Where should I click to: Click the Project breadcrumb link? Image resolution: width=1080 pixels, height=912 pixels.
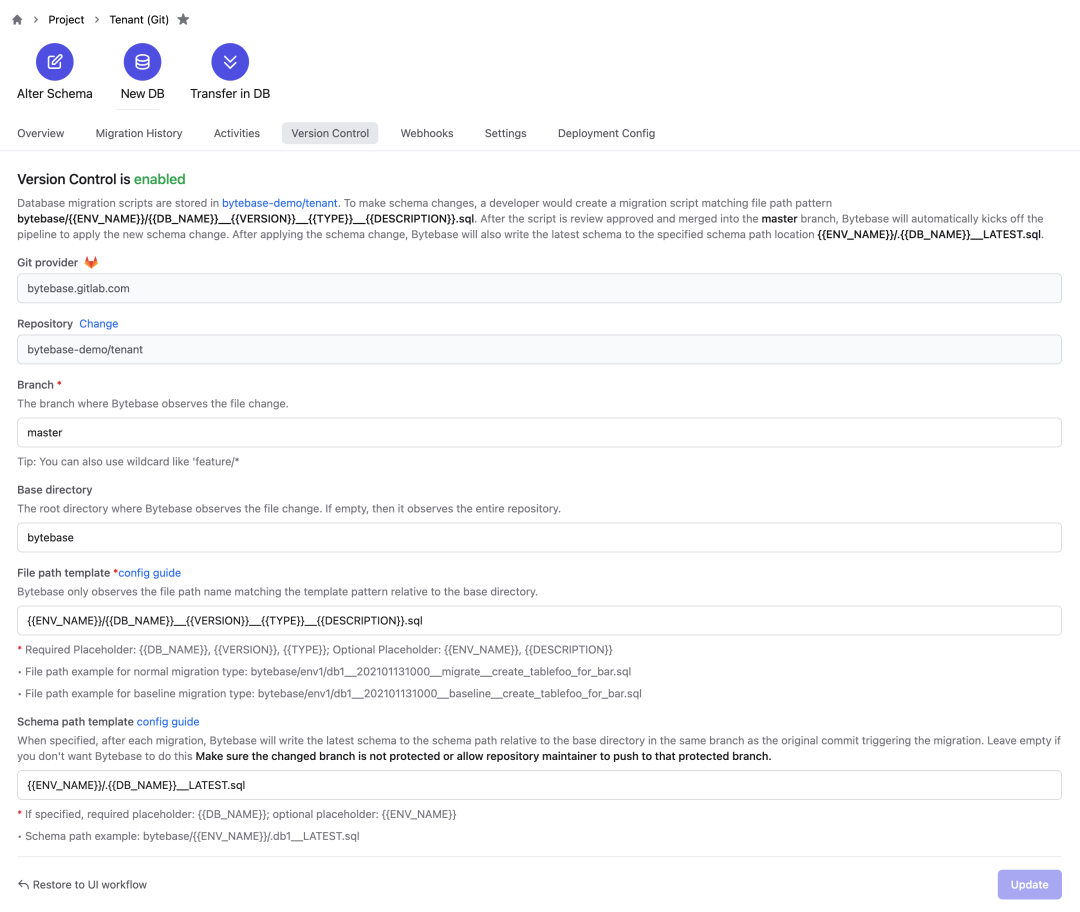click(x=66, y=20)
